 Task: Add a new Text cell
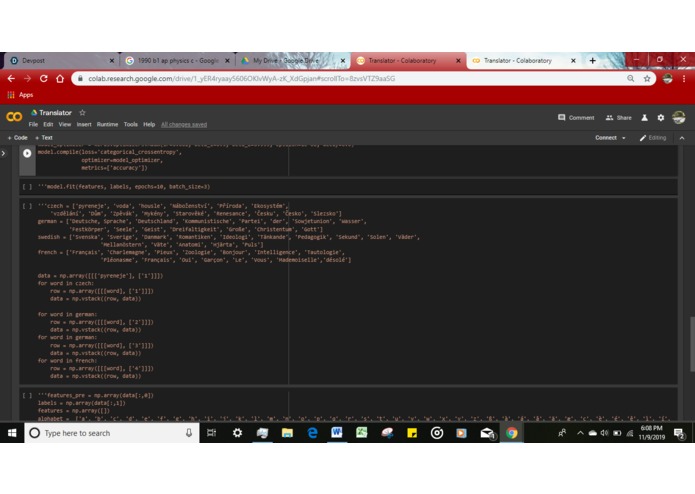pos(43,138)
